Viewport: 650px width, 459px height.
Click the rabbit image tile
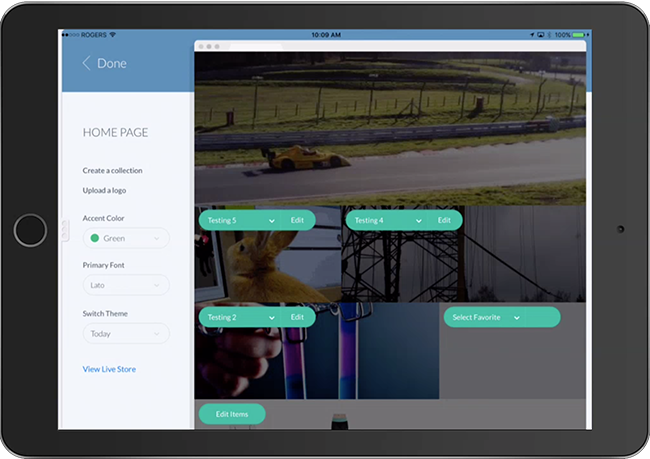pyautogui.click(x=268, y=265)
